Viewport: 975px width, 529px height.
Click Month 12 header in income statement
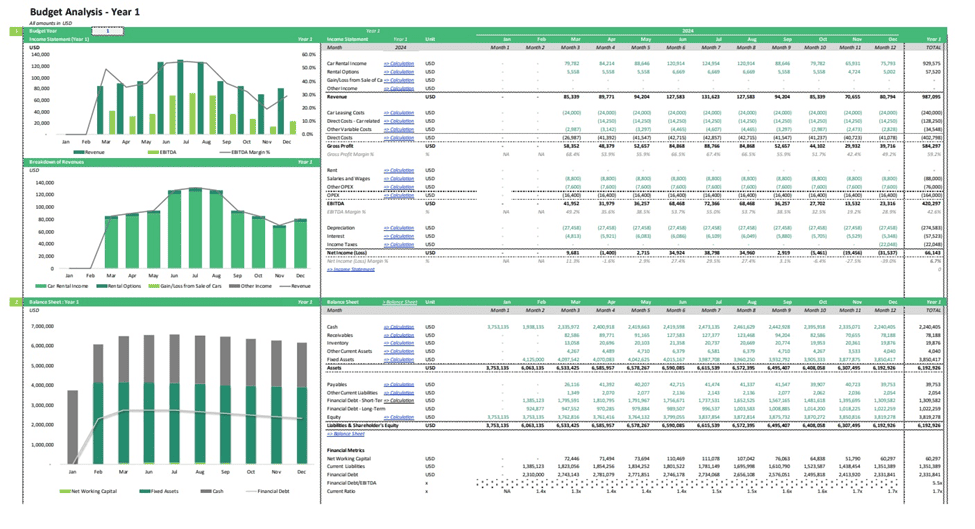point(885,47)
